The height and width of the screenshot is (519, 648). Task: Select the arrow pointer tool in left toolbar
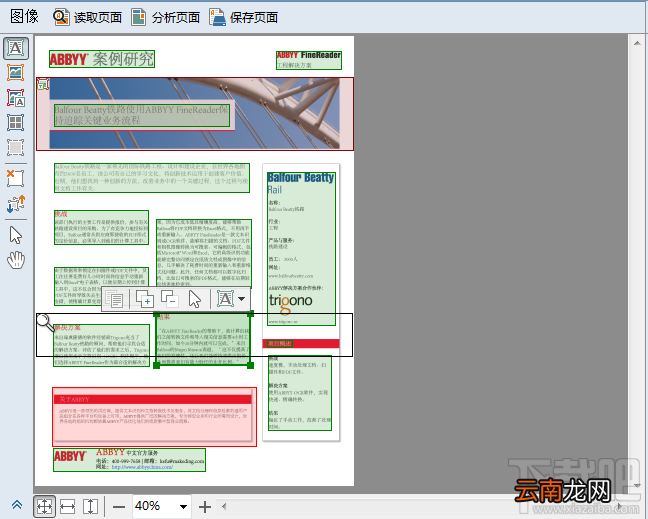coord(16,235)
